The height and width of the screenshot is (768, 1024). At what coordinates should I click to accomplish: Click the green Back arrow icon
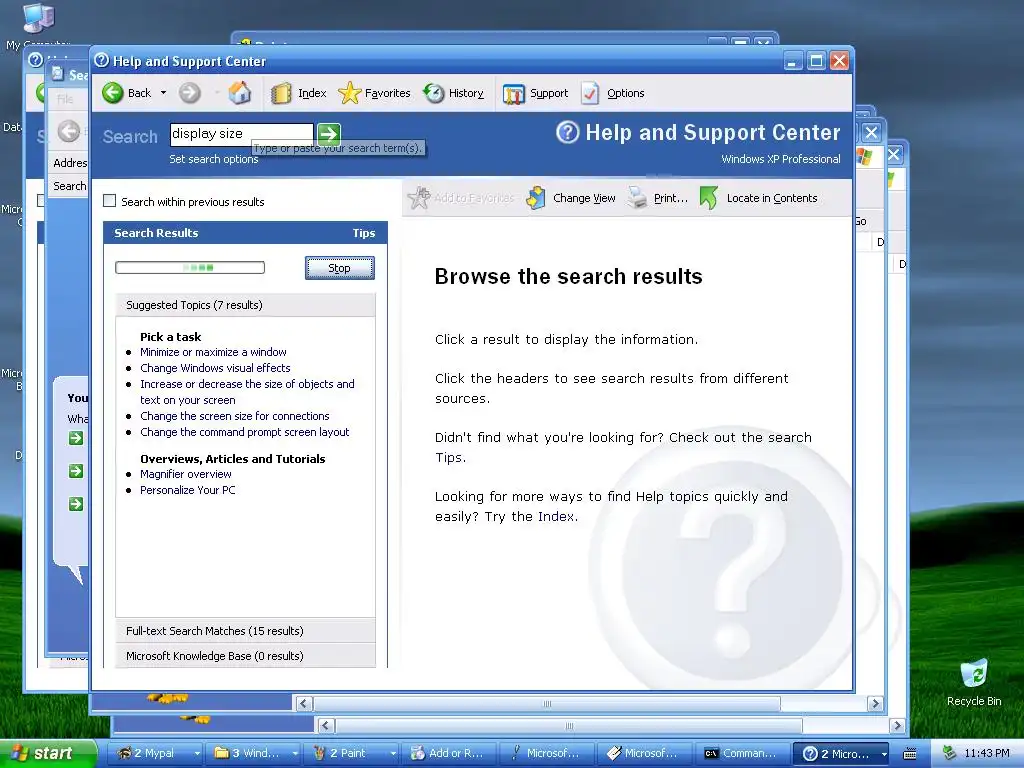112,93
